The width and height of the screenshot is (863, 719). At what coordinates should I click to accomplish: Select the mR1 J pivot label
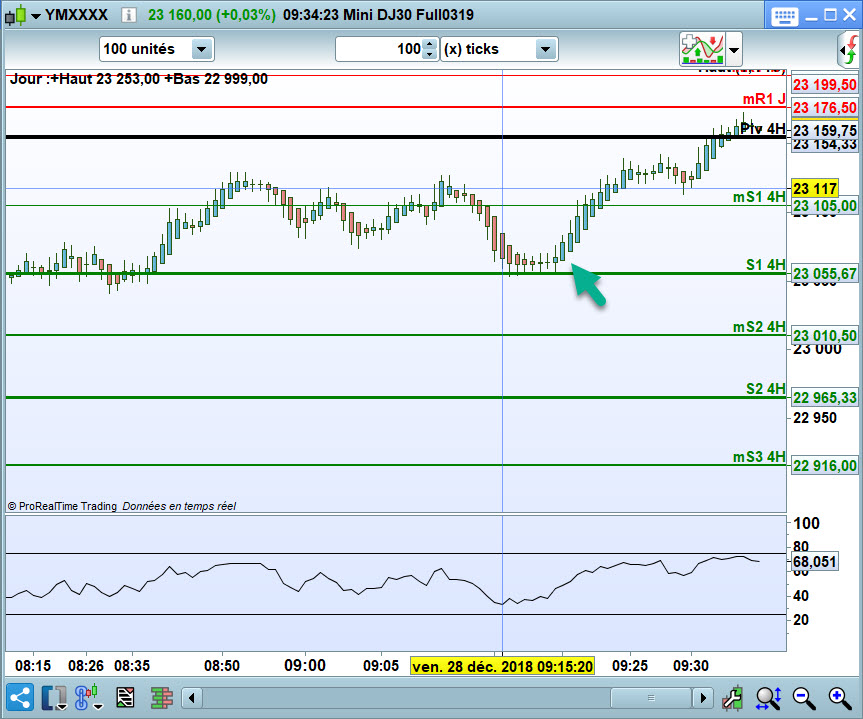pyautogui.click(x=764, y=99)
